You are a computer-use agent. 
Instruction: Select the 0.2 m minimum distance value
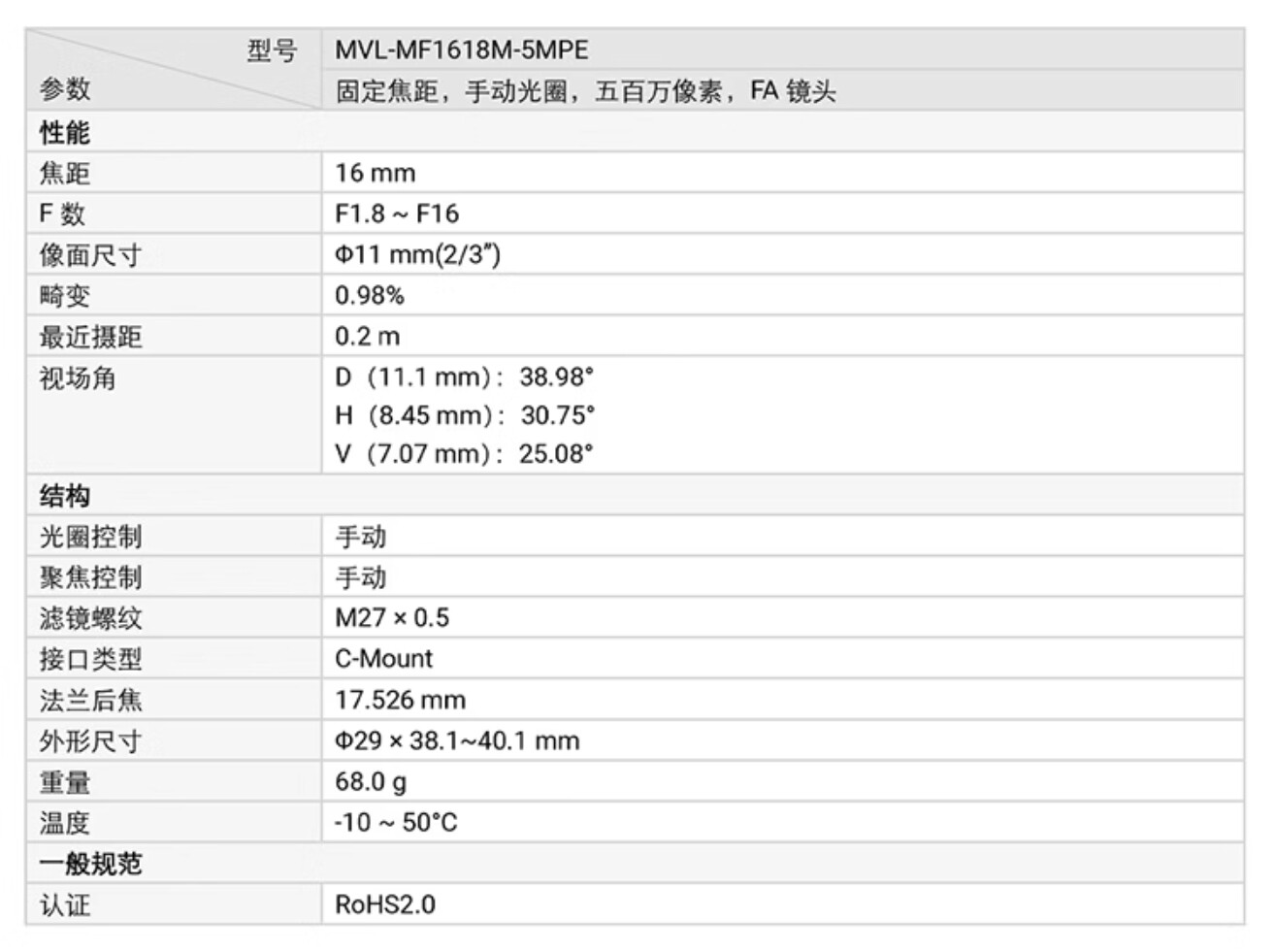tap(367, 336)
